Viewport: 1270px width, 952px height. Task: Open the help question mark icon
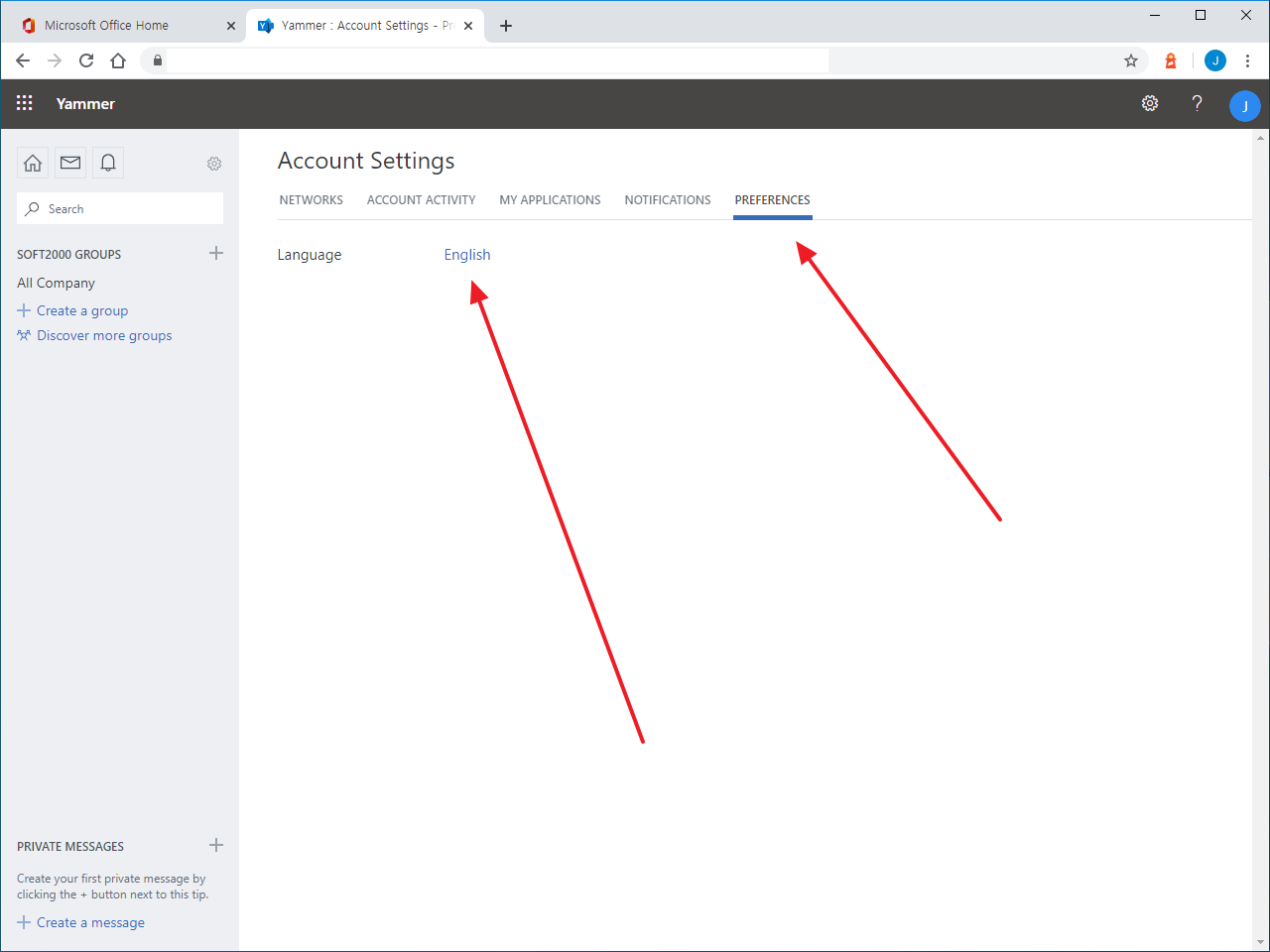click(x=1198, y=103)
